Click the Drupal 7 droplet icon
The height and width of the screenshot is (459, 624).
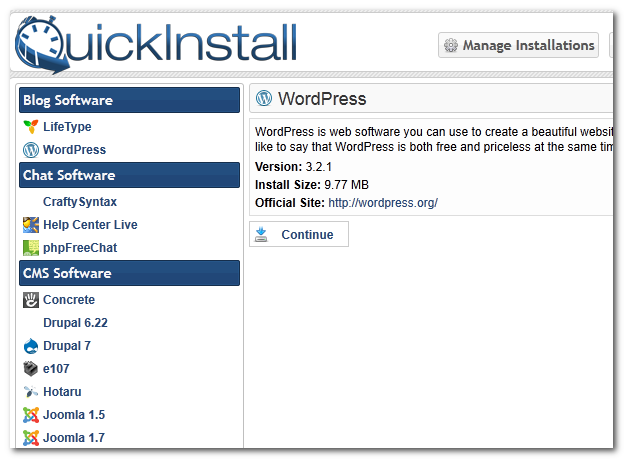click(x=31, y=346)
